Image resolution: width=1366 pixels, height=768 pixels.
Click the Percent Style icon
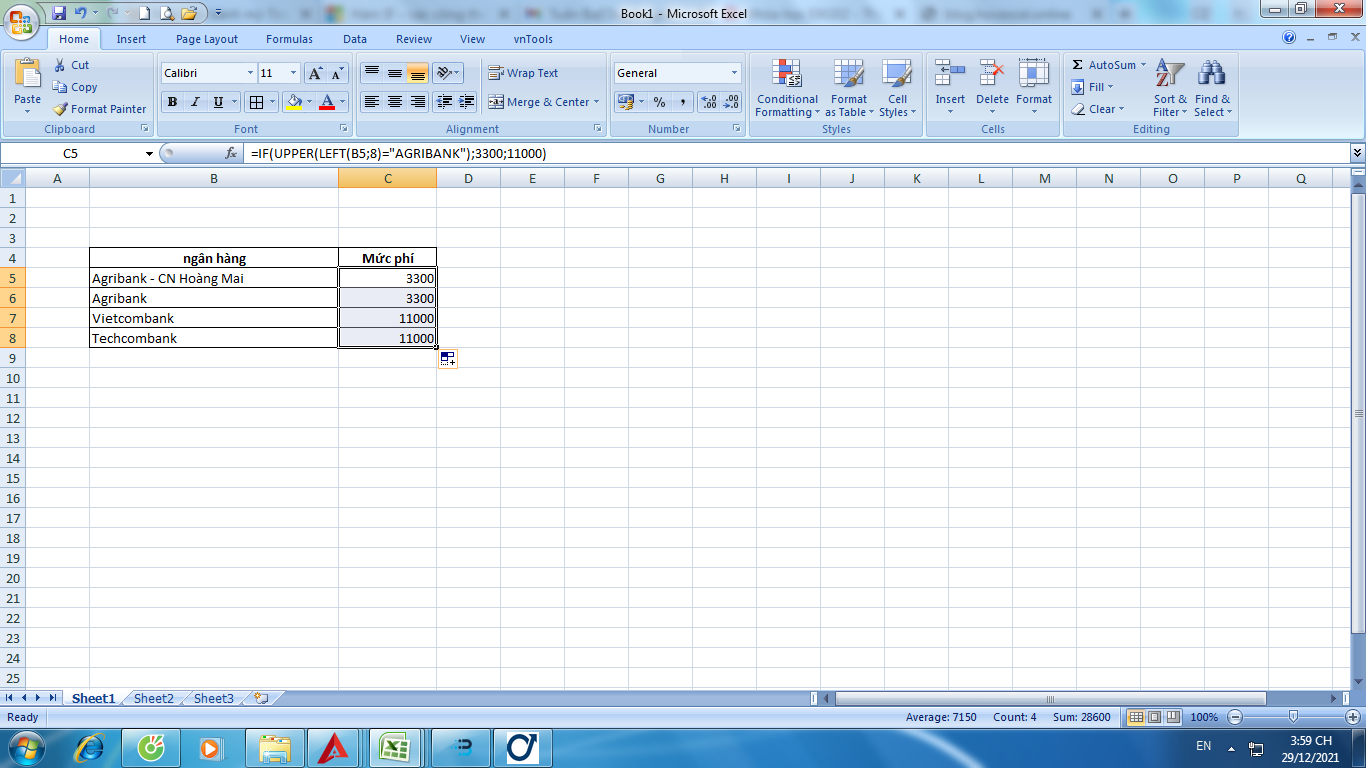coord(659,102)
